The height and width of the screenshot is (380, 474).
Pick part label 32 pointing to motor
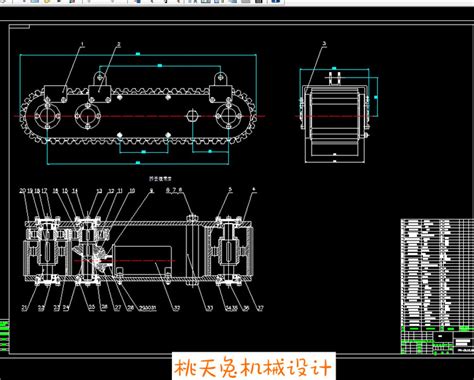click(177, 308)
